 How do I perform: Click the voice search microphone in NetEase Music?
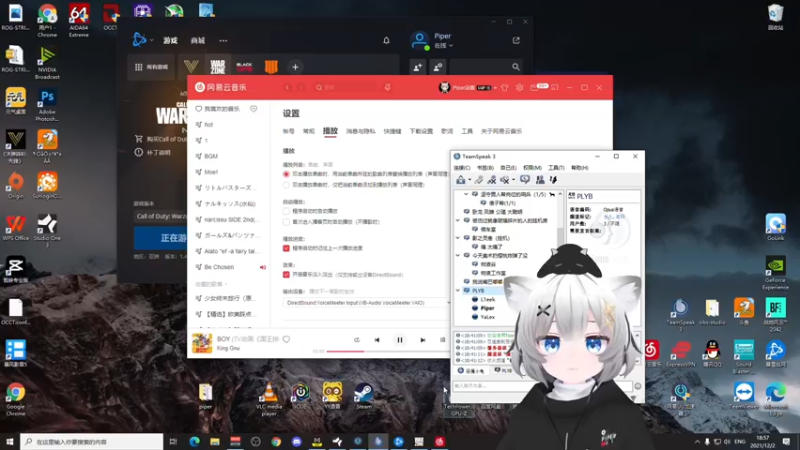(x=388, y=87)
